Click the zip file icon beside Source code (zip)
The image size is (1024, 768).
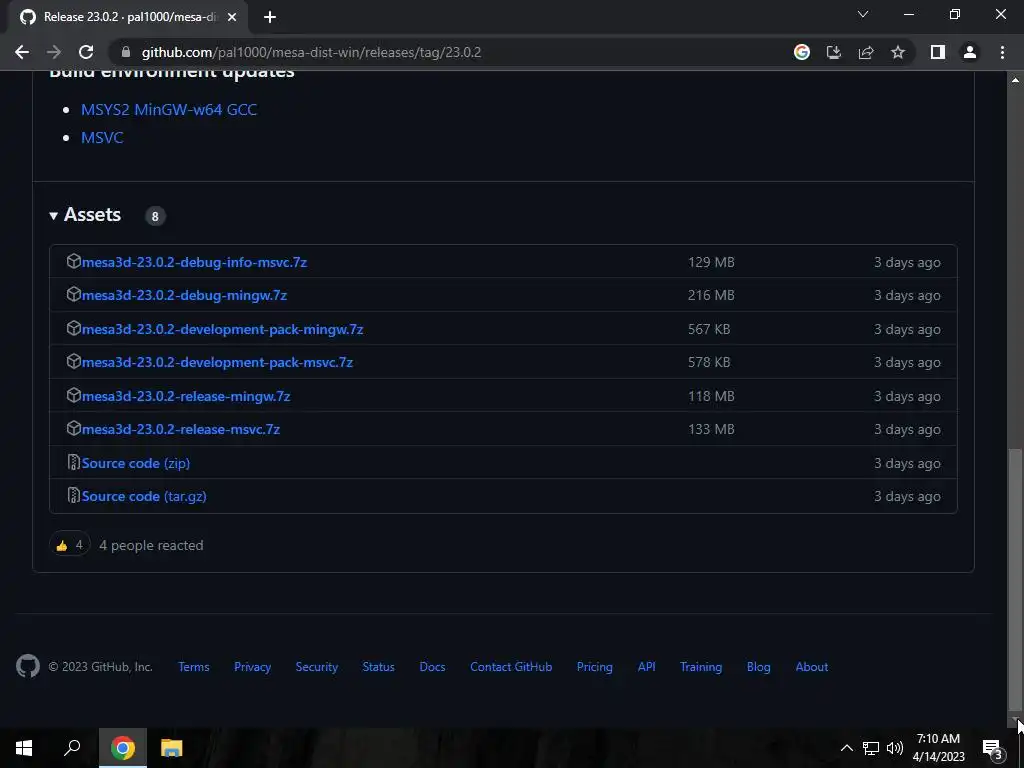tap(74, 462)
